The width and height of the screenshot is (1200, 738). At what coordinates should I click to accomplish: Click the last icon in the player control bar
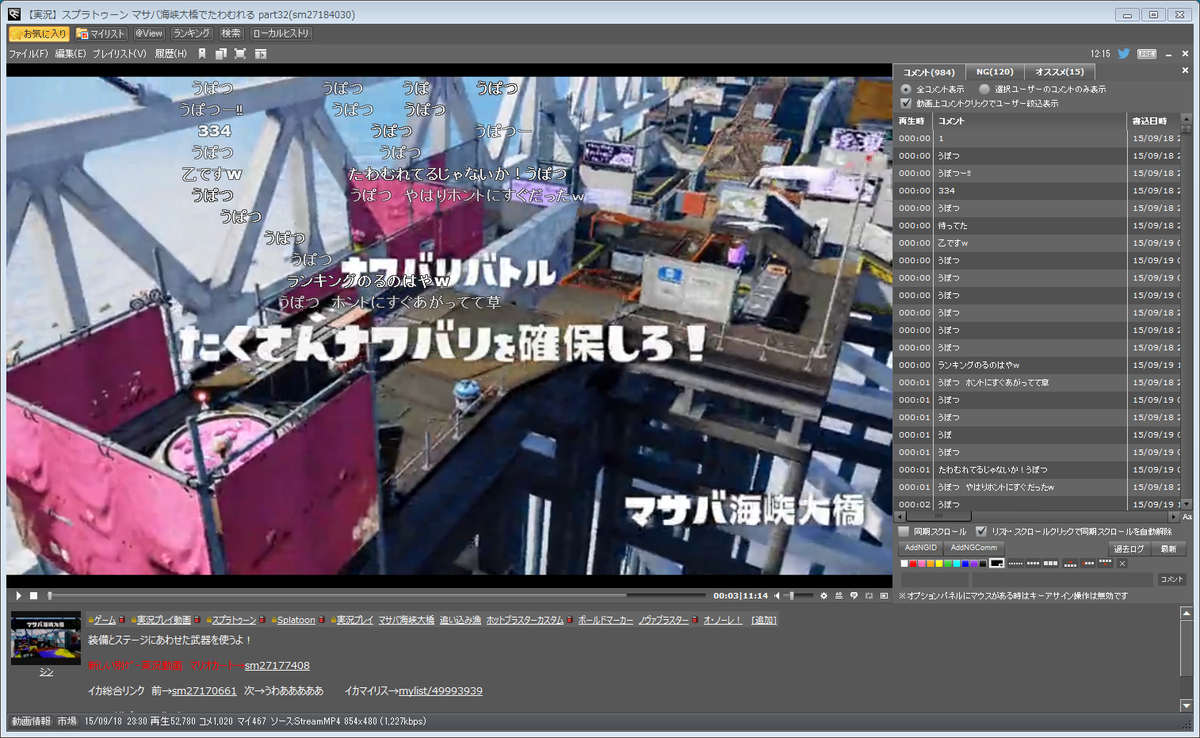pyautogui.click(x=884, y=596)
